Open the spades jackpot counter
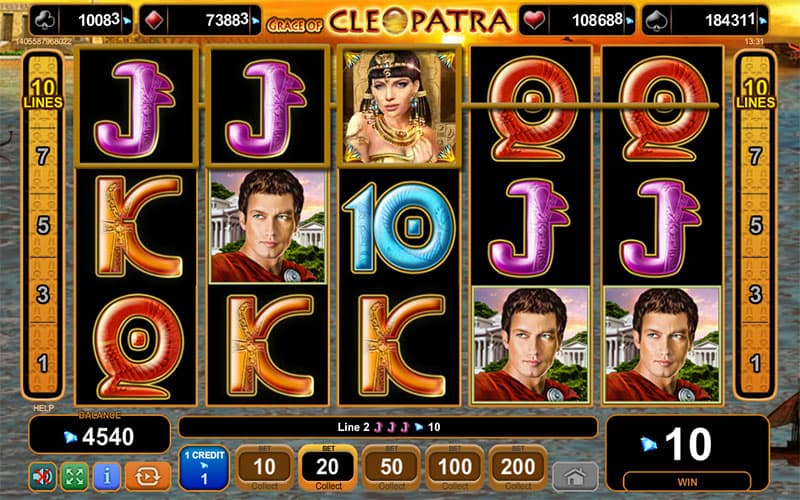This screenshot has height=500, width=800. (x=705, y=20)
